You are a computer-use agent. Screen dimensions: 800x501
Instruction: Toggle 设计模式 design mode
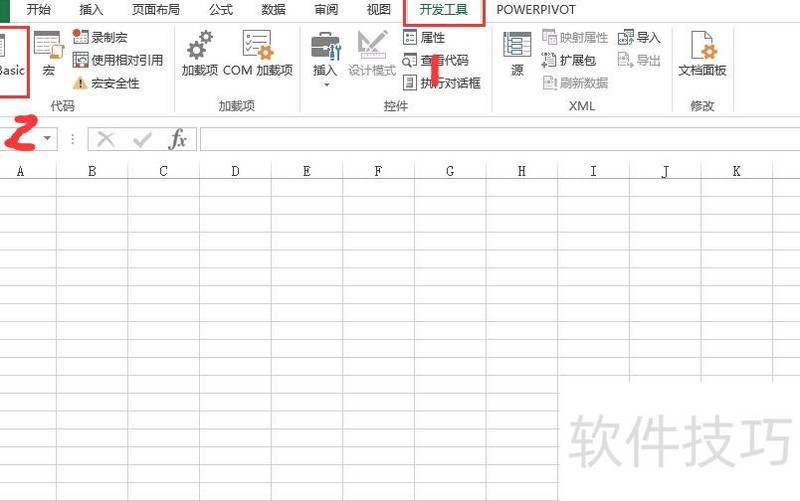(372, 53)
